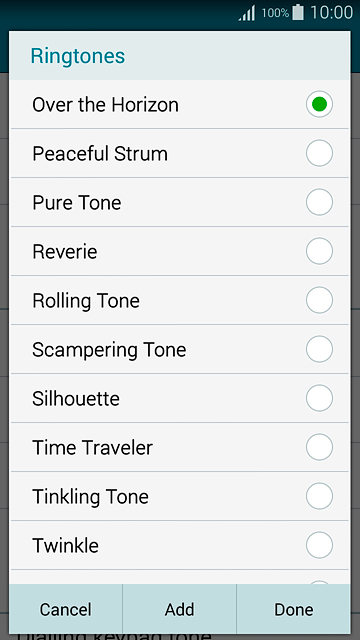Tap the 10:00 clock in status bar
360x640 pixels.
331,12
